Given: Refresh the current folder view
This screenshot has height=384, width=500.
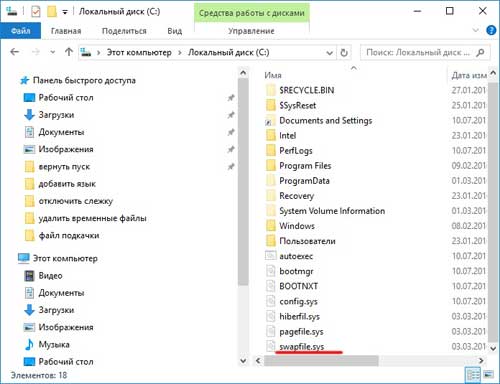Looking at the screenshot, I should pyautogui.click(x=344, y=53).
